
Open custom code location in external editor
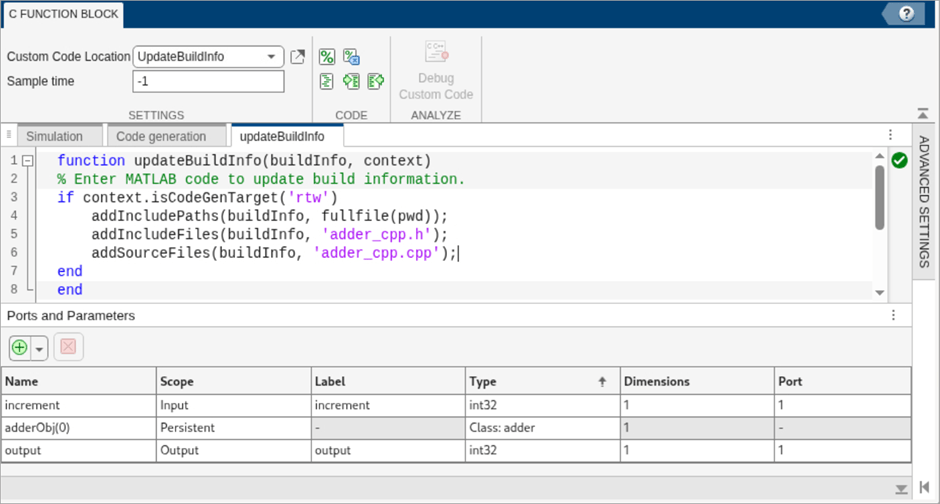(297, 57)
